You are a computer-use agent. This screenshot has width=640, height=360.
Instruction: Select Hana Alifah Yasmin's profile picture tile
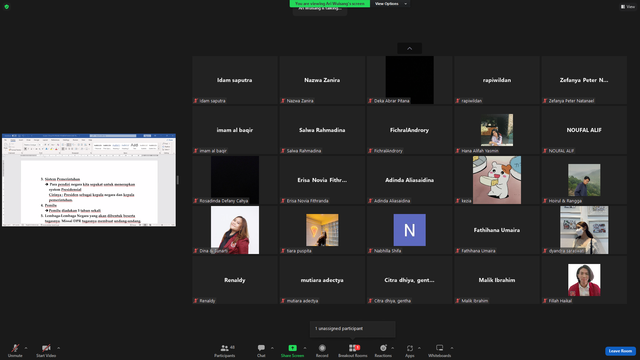[x=497, y=130]
